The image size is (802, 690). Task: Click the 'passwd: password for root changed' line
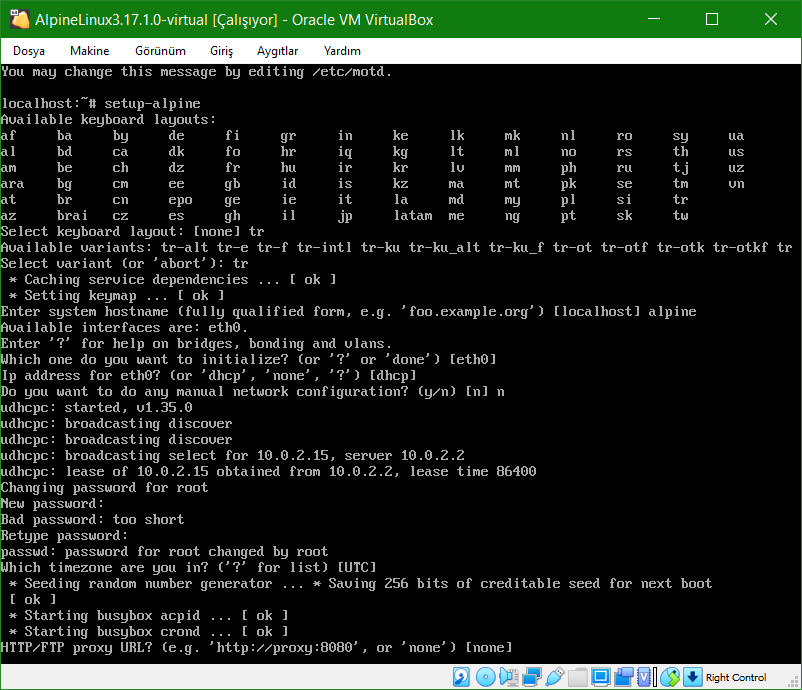pyautogui.click(x=164, y=551)
